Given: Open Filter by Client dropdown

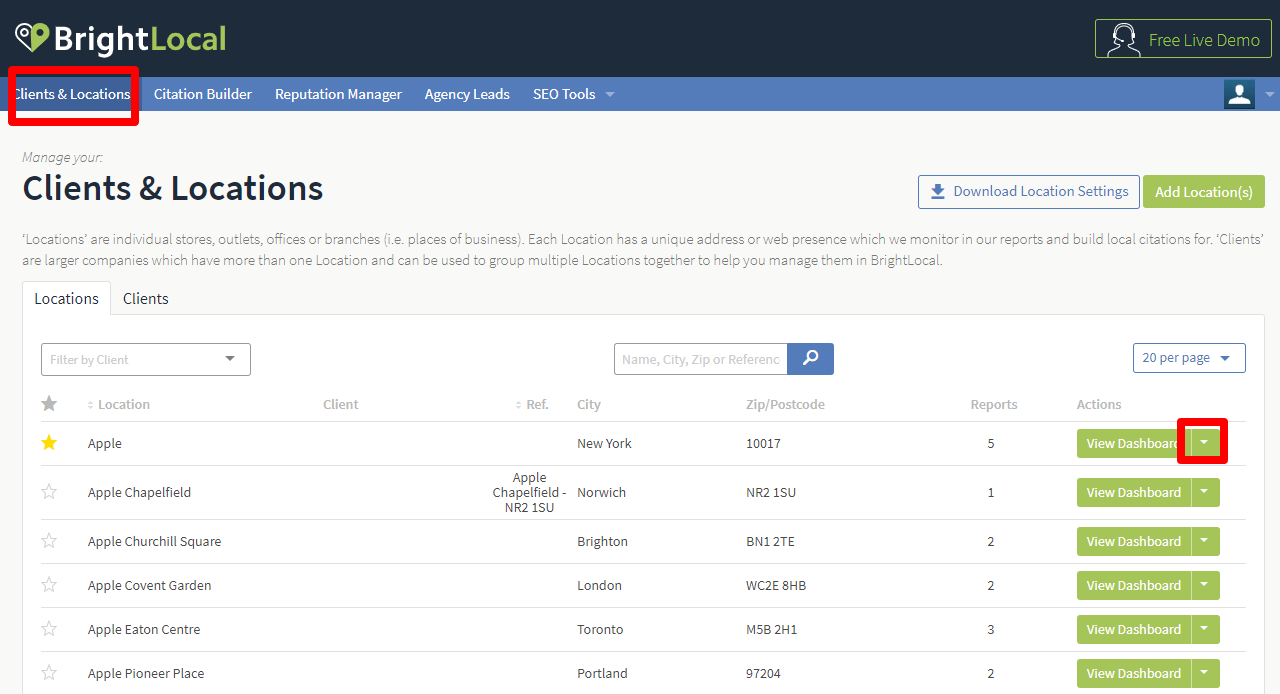Looking at the screenshot, I should pyautogui.click(x=146, y=359).
